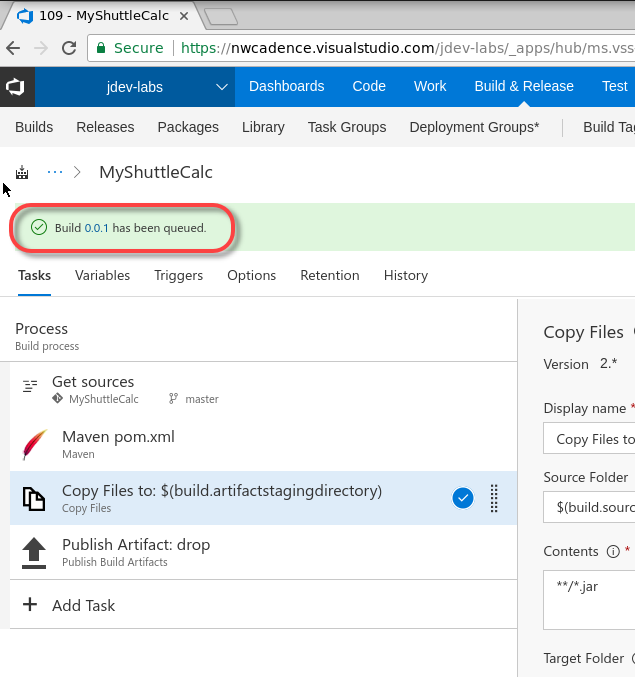Click the Source Folder input field
Image resolution: width=635 pixels, height=677 pixels.
pos(589,507)
